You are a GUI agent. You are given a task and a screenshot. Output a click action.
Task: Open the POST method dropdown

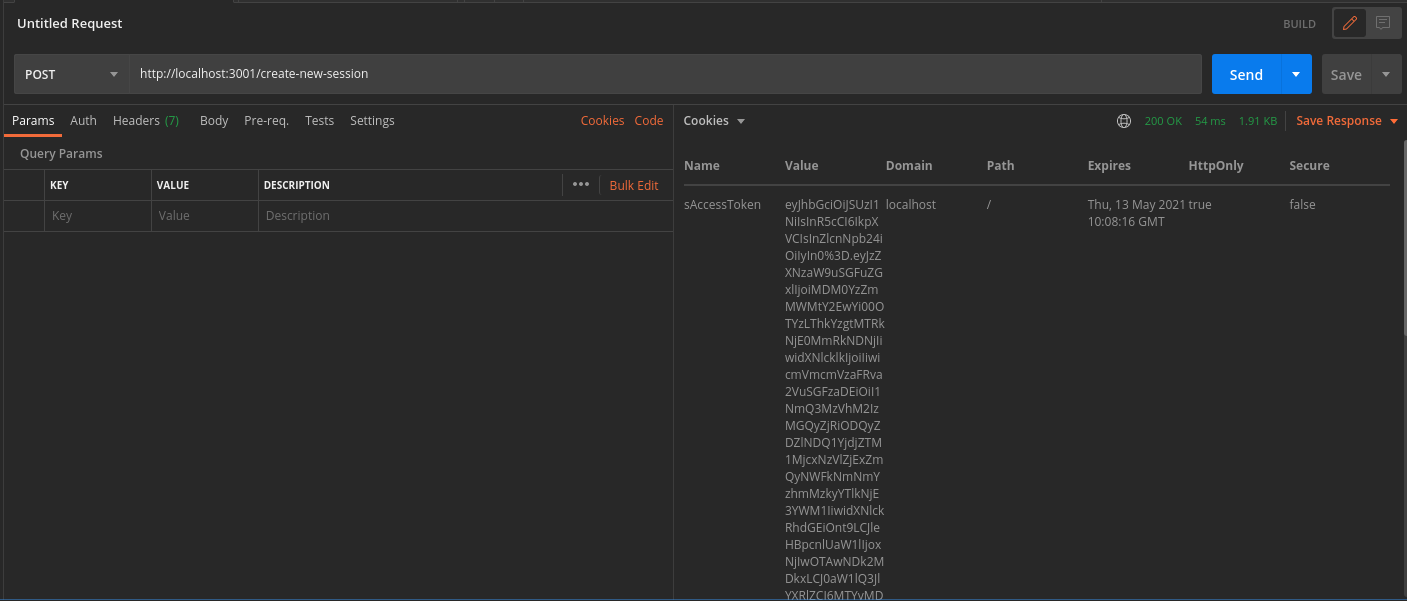pos(70,73)
